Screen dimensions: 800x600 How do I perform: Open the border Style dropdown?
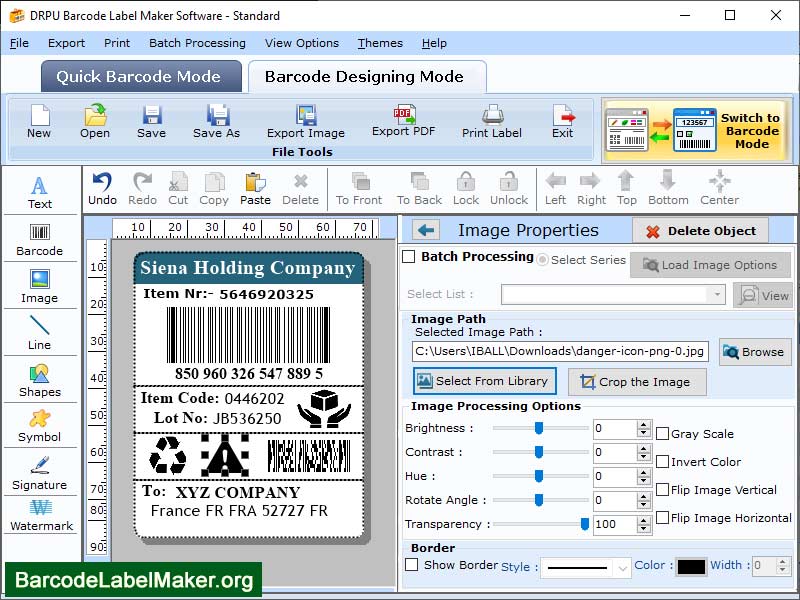click(x=622, y=567)
